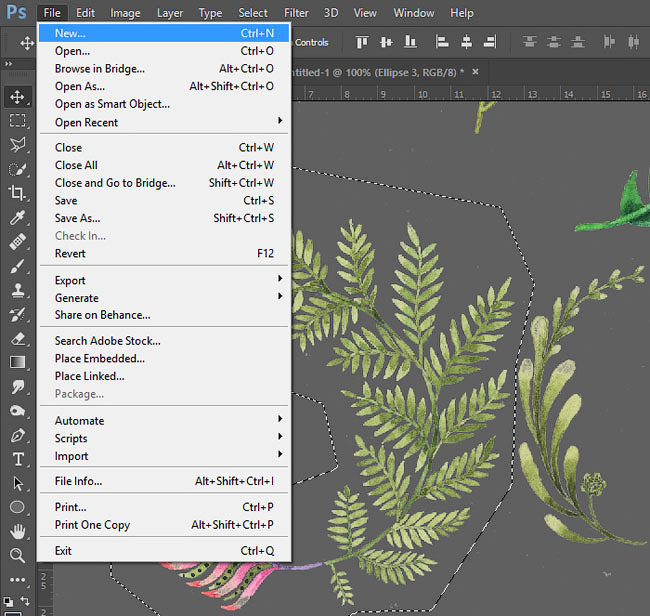Select the Eraser tool

17,339
